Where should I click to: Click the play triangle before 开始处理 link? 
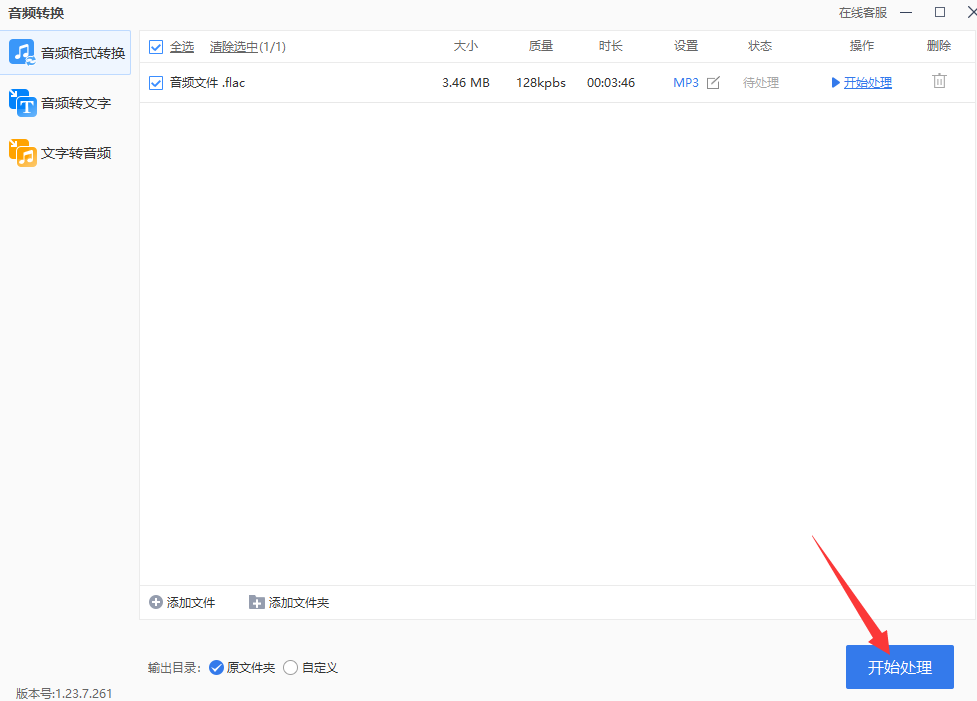[x=836, y=82]
